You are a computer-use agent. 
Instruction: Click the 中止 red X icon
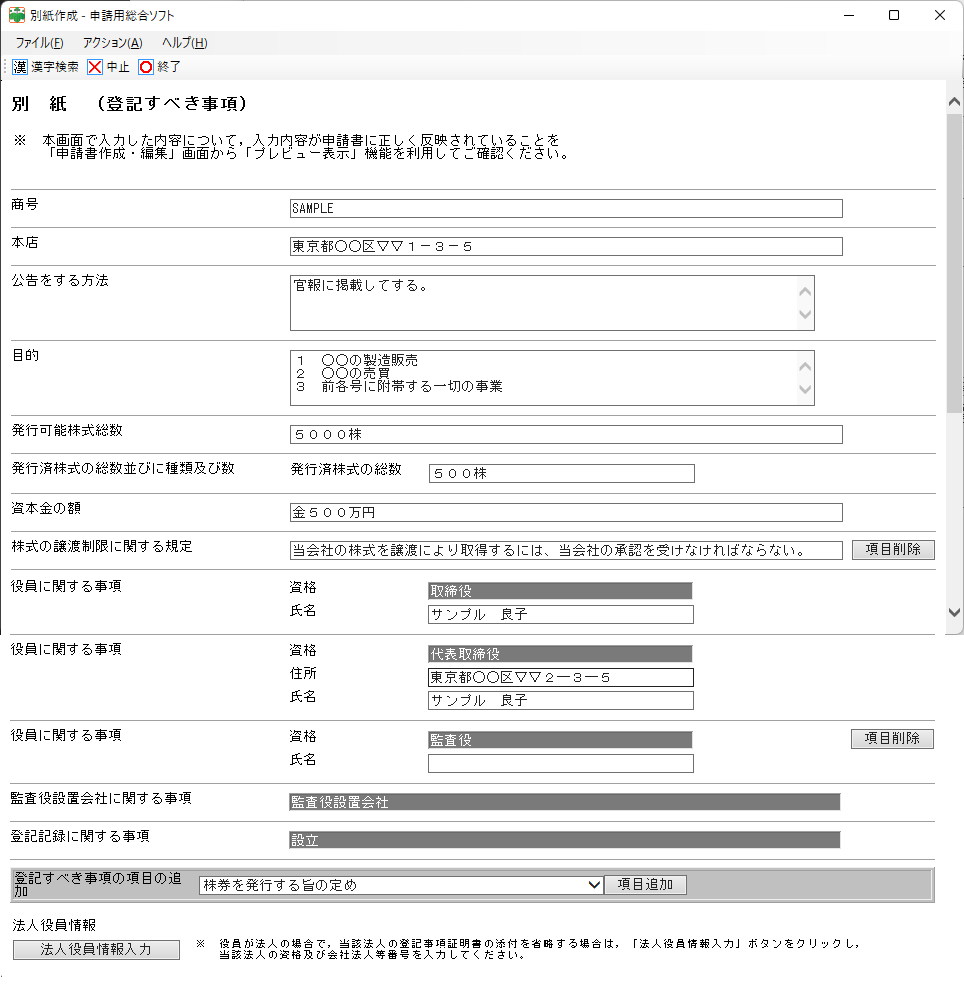click(x=95, y=67)
